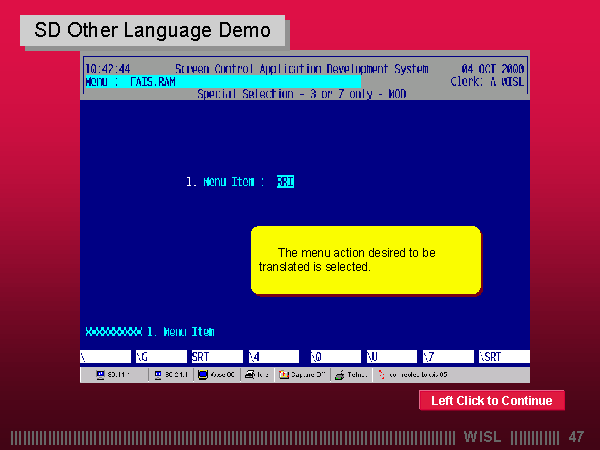Click the \G function key box

tap(162, 356)
